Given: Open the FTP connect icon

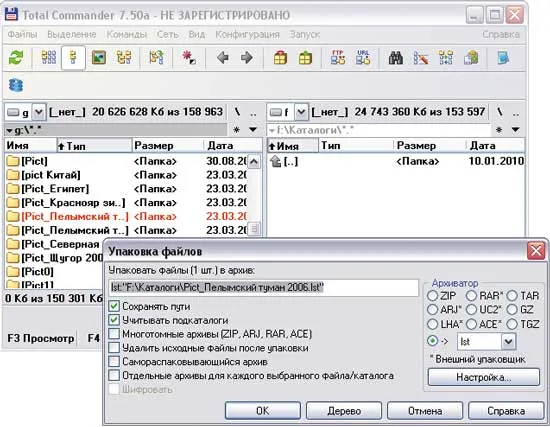Looking at the screenshot, I should coord(338,58).
